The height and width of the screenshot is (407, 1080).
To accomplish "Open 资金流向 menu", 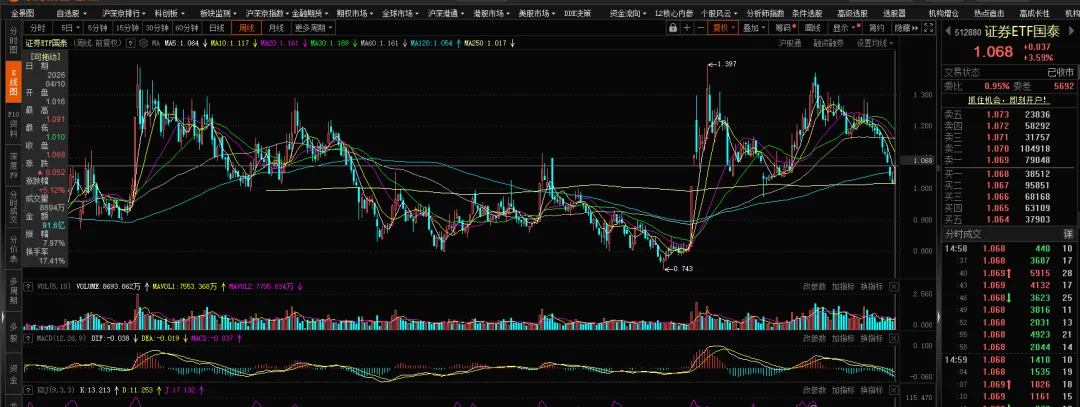I will pos(627,13).
